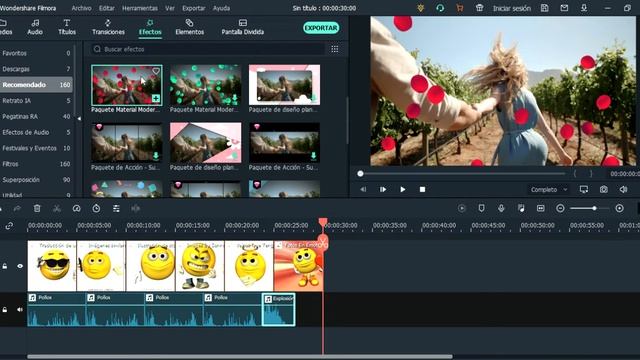The height and width of the screenshot is (360, 640).
Task: Record voiceover with the microphone icon
Action: click(x=501, y=208)
